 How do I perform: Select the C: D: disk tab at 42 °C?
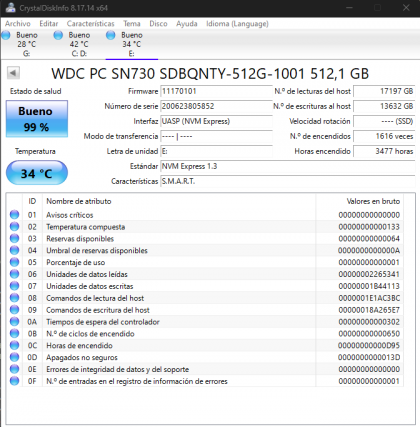click(x=79, y=44)
